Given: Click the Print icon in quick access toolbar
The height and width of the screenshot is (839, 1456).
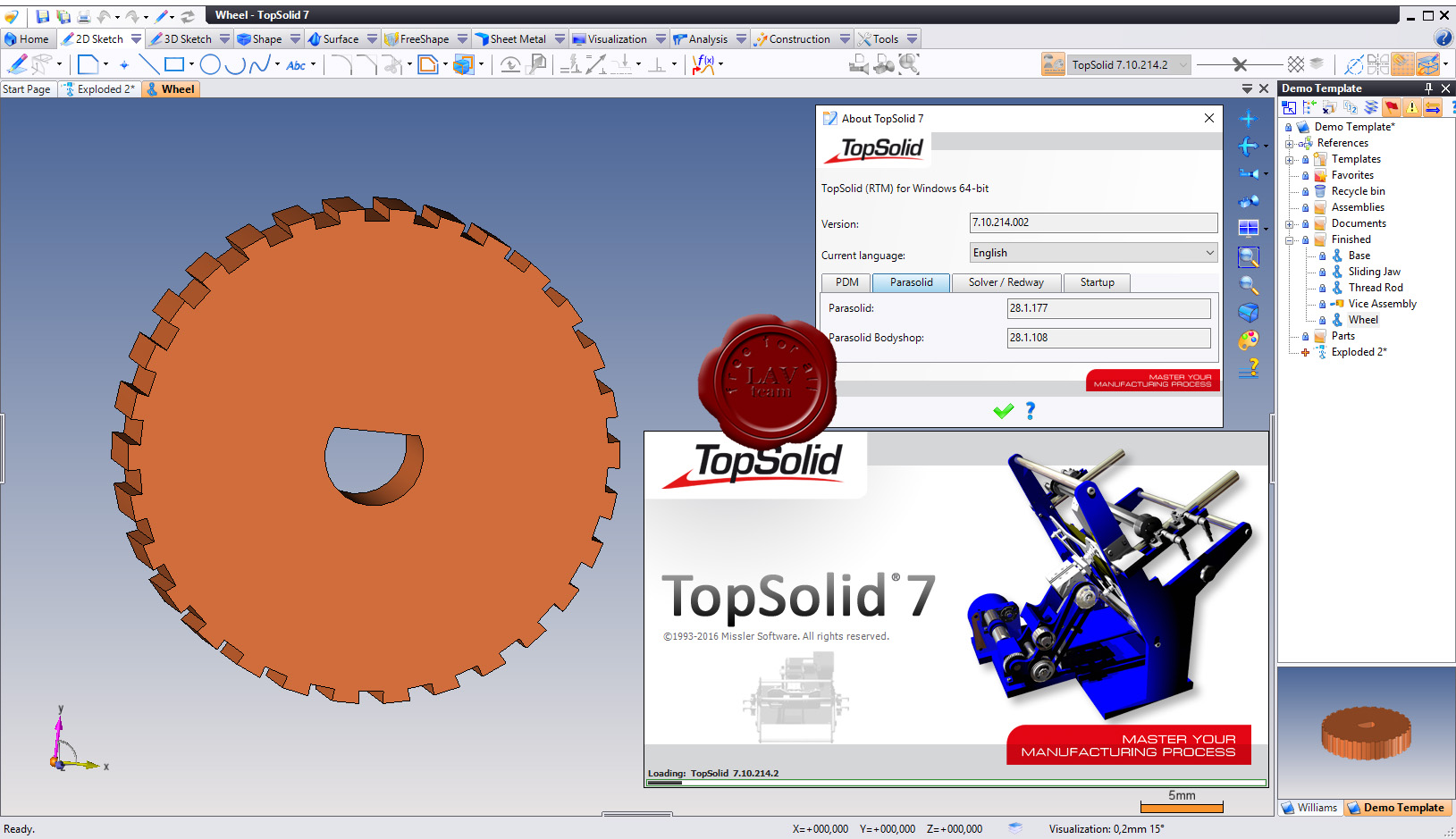Looking at the screenshot, I should (x=84, y=15).
